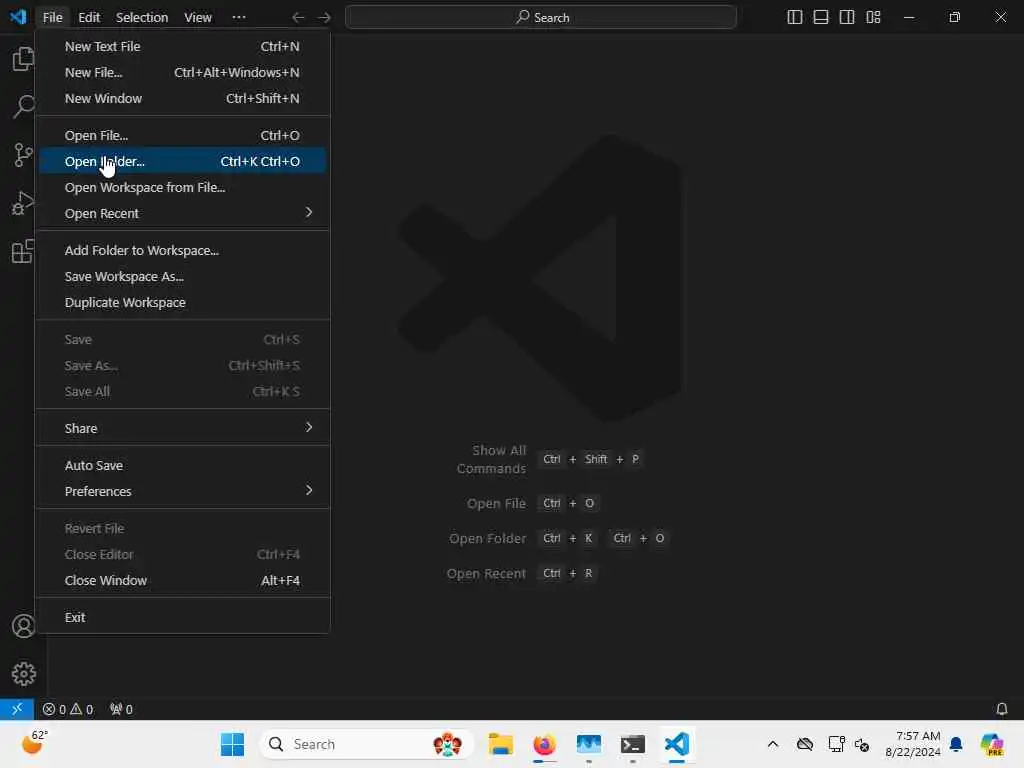Click Visual Studio Code taskbar icon
The image size is (1024, 768).
677,744
